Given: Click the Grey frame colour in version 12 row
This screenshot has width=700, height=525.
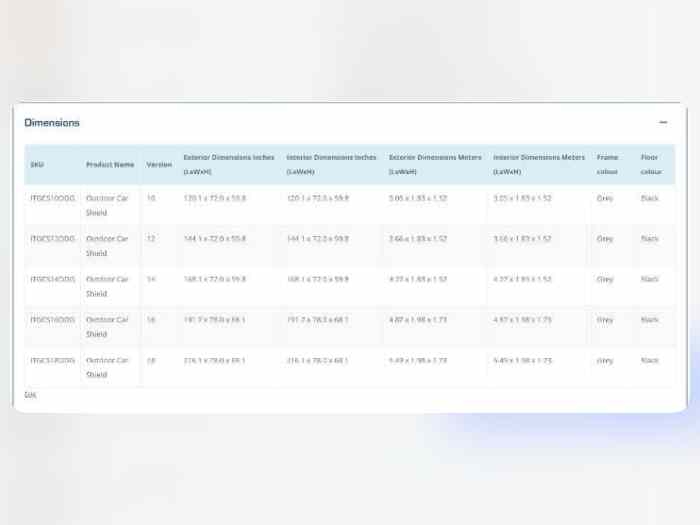Looking at the screenshot, I should click(x=605, y=238).
